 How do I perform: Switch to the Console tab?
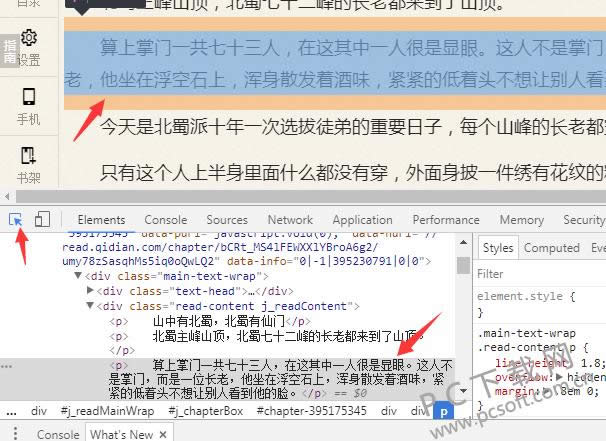click(165, 220)
